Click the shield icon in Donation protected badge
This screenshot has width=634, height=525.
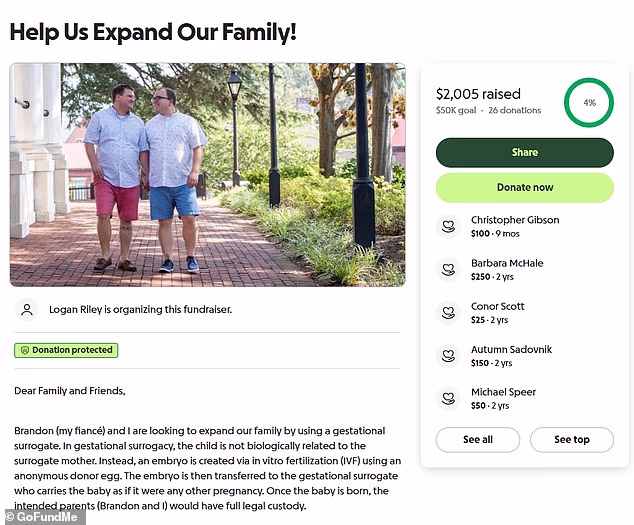[23, 351]
